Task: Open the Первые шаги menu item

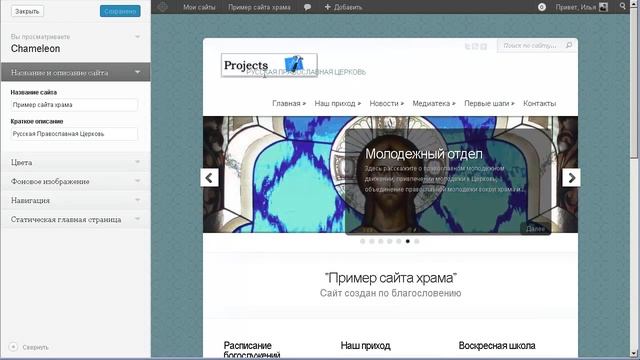Action: point(489,104)
